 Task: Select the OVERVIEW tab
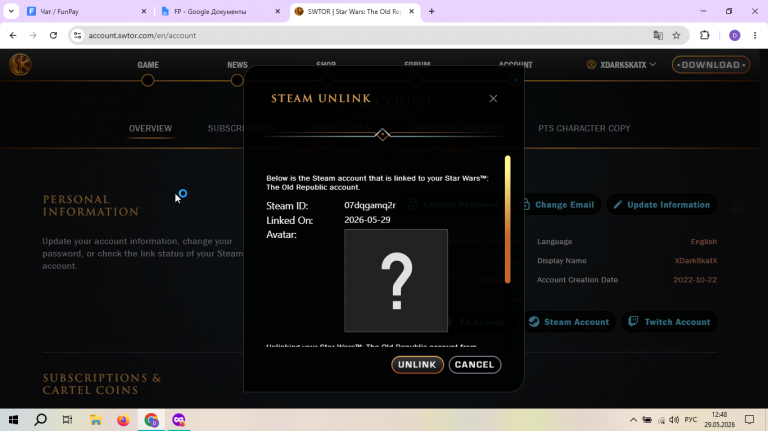click(x=150, y=128)
